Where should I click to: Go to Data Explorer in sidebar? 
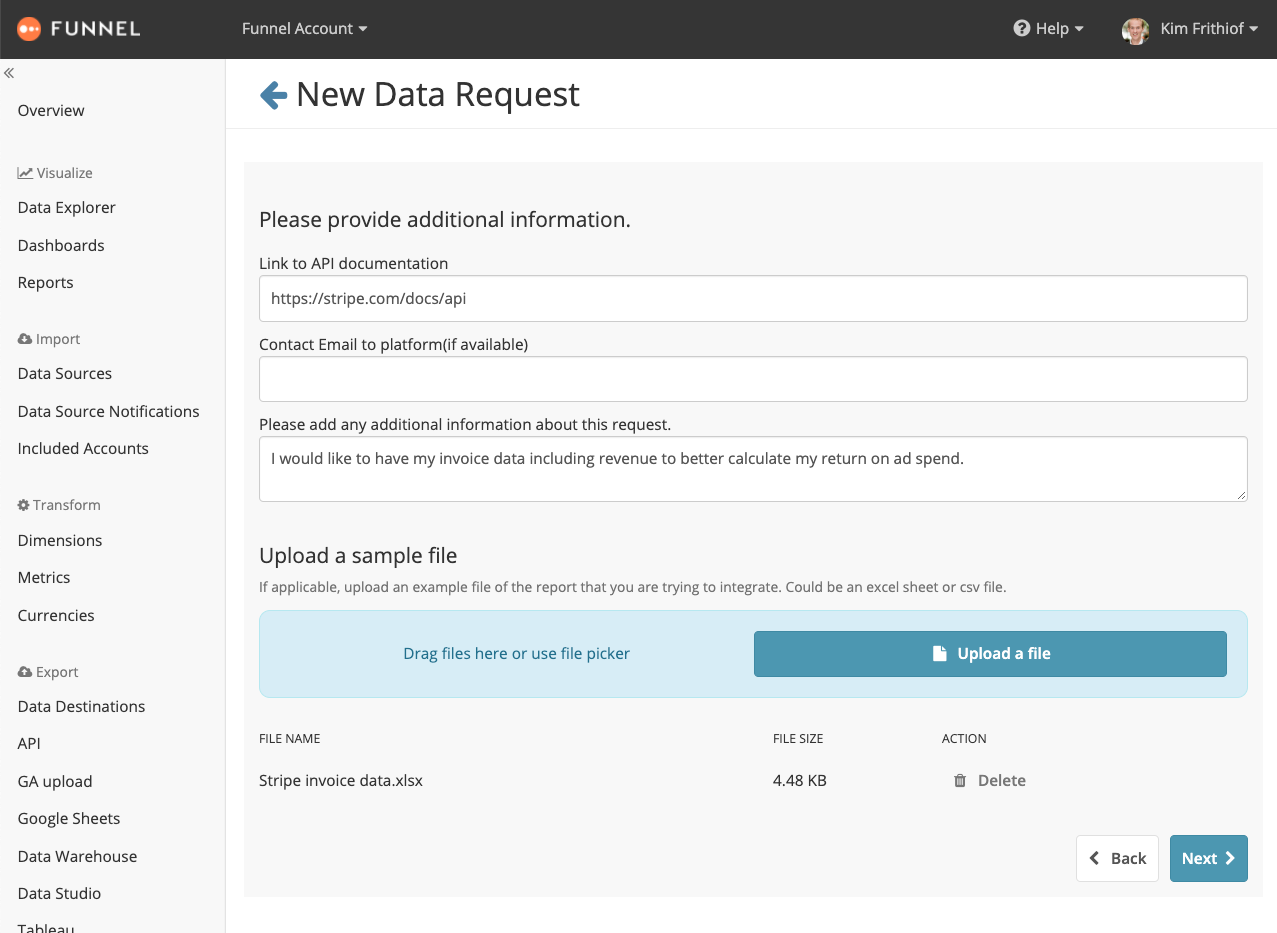point(67,208)
